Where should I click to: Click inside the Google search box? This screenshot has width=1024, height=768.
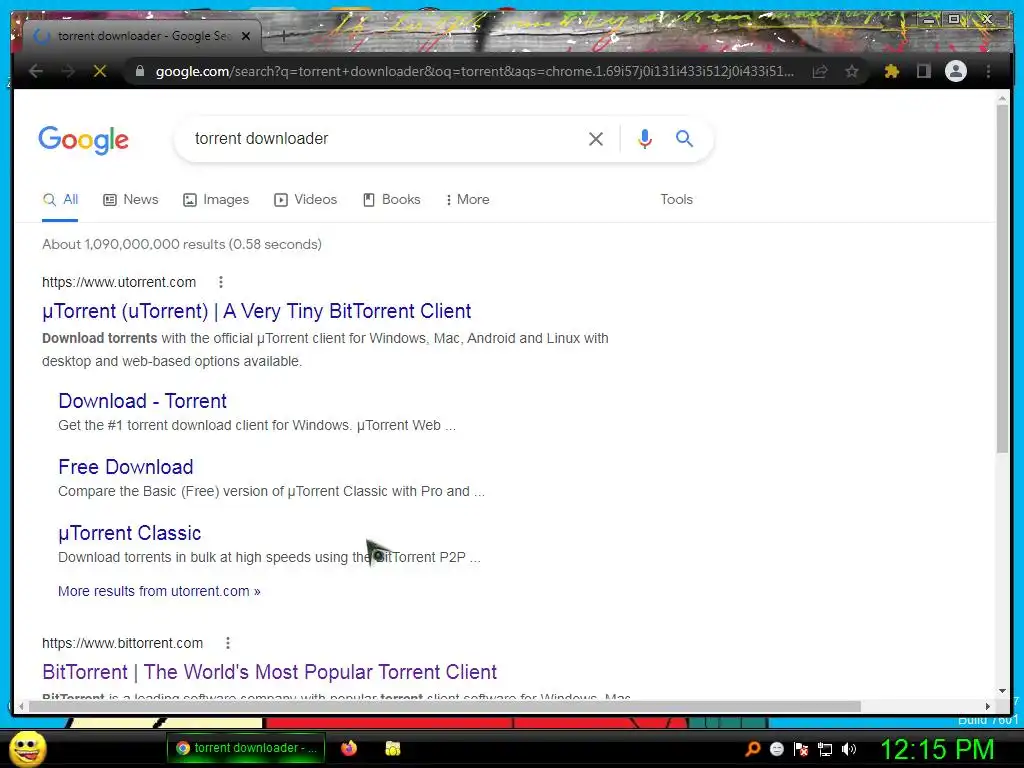(385, 138)
